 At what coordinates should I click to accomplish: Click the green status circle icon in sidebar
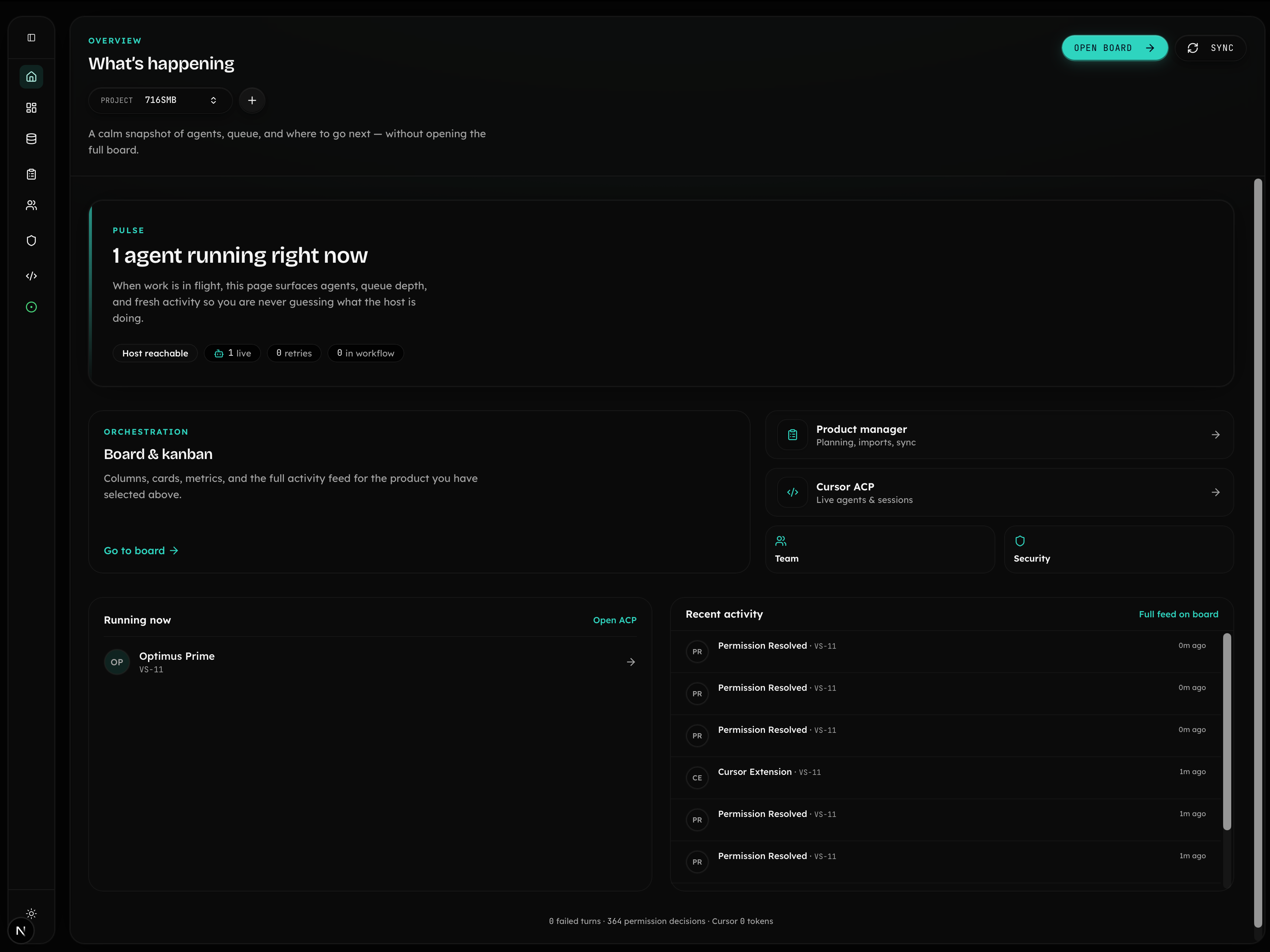coord(32,307)
